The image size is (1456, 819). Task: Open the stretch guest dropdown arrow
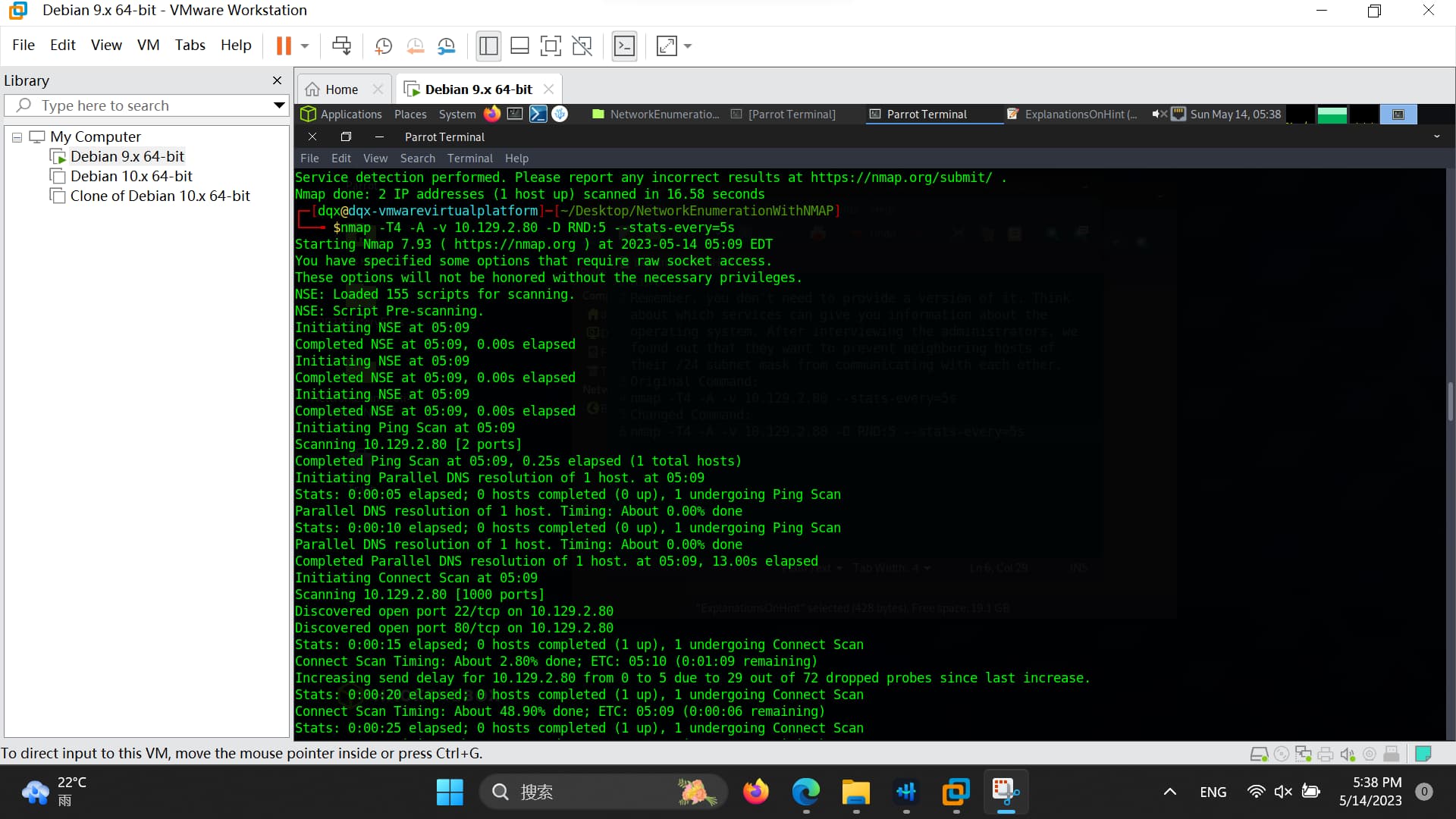[688, 46]
